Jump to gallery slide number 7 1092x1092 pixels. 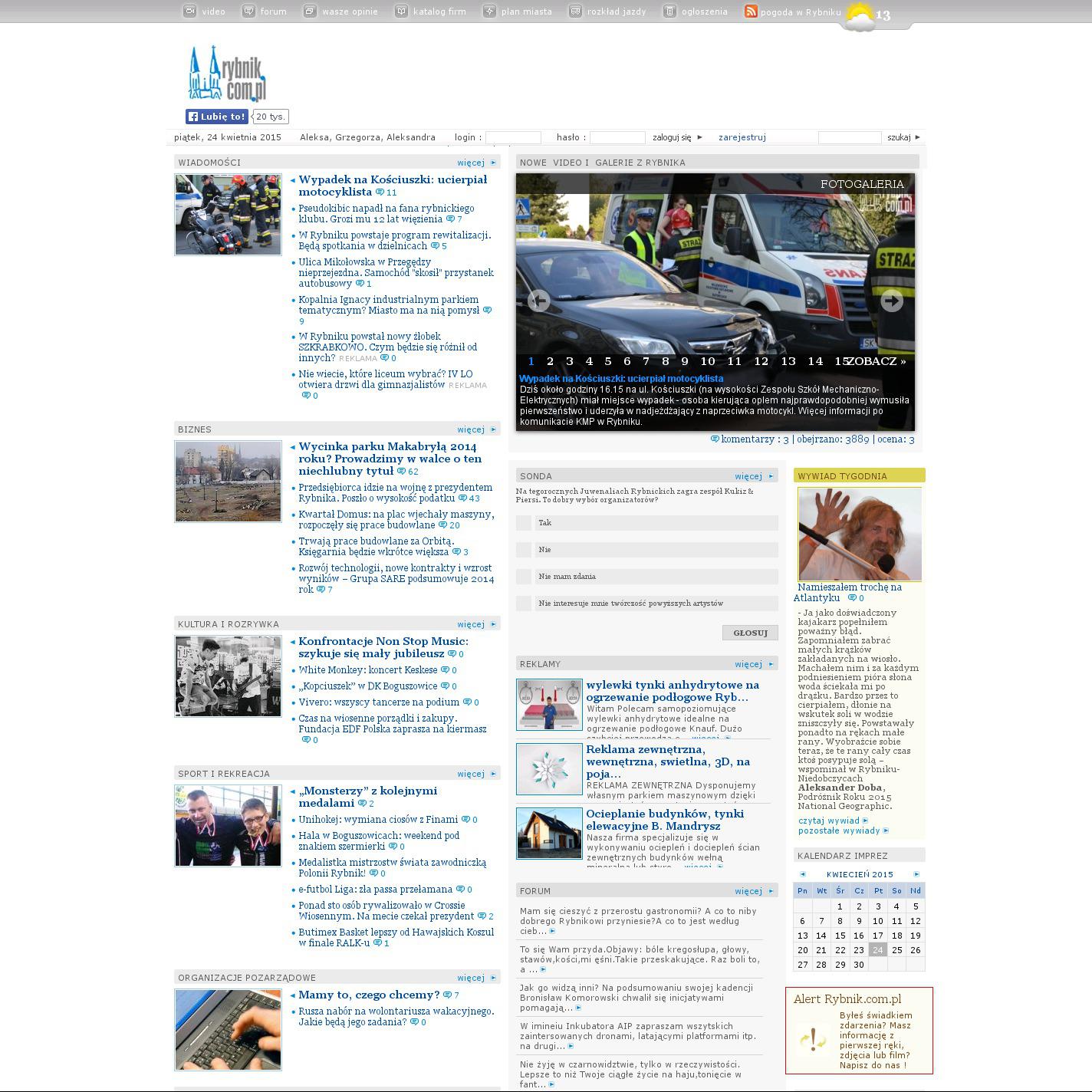tap(646, 361)
